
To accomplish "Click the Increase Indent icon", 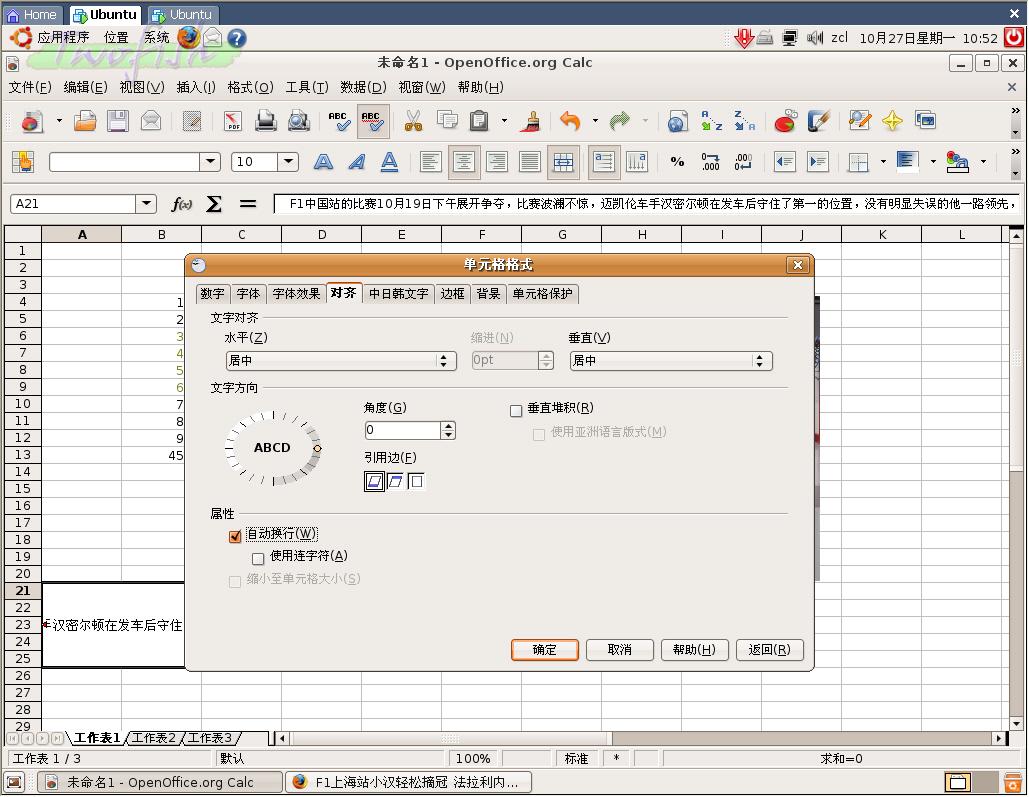I will click(818, 162).
